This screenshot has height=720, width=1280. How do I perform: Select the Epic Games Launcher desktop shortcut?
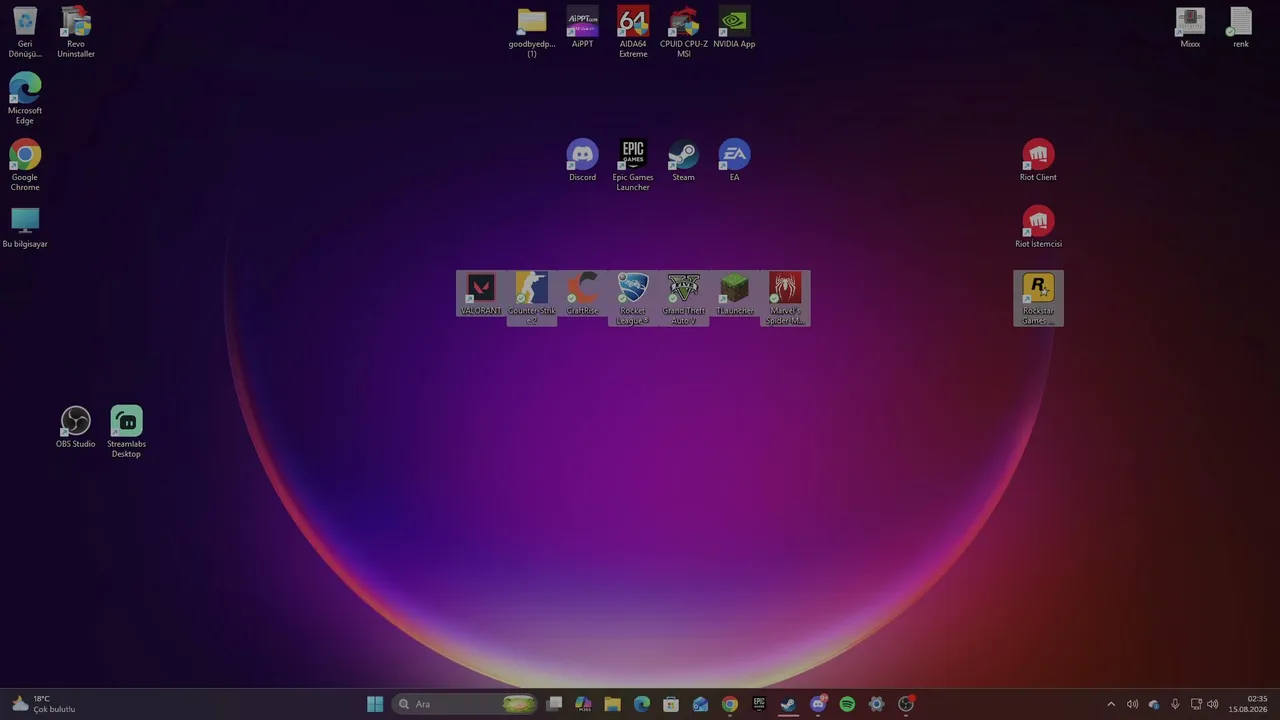[633, 166]
